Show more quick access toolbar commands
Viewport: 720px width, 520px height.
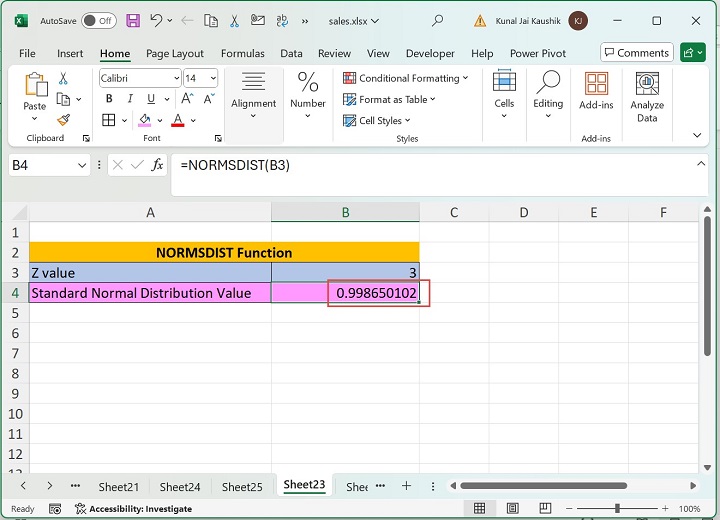click(x=305, y=21)
